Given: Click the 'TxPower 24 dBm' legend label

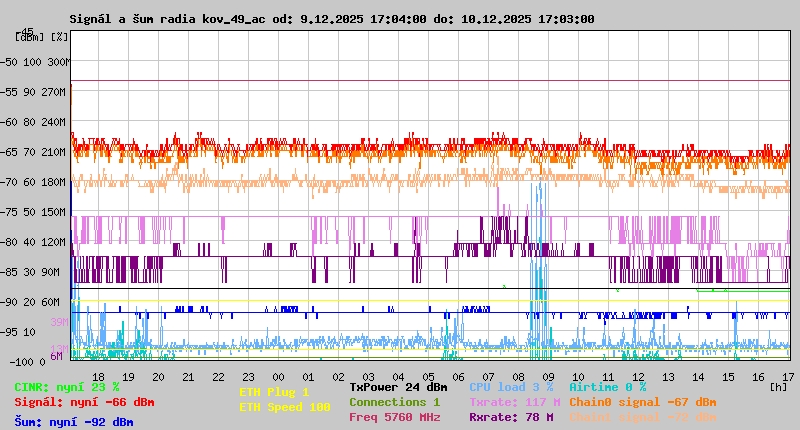Looking at the screenshot, I should pos(398,386).
